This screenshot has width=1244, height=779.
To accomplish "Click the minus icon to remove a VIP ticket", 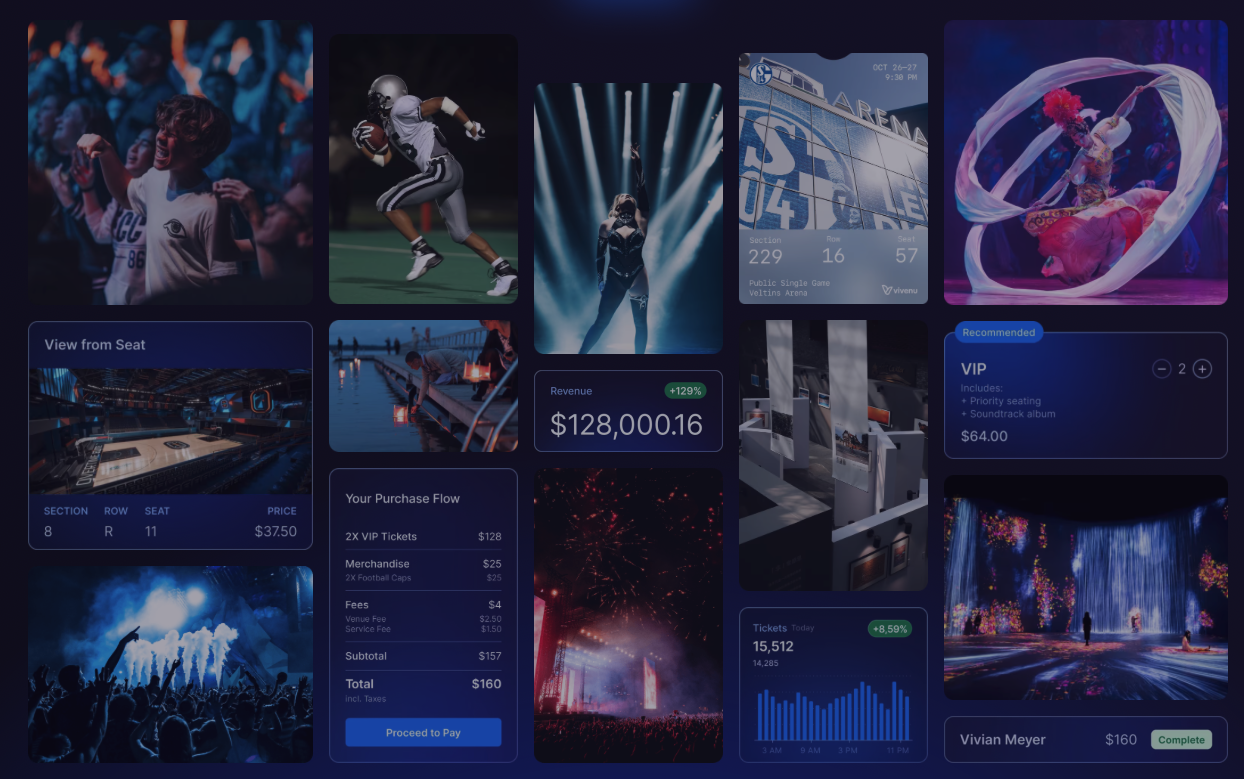I will (x=1162, y=368).
